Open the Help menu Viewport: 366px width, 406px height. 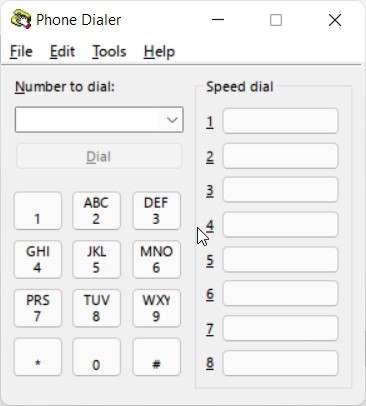[x=159, y=52]
